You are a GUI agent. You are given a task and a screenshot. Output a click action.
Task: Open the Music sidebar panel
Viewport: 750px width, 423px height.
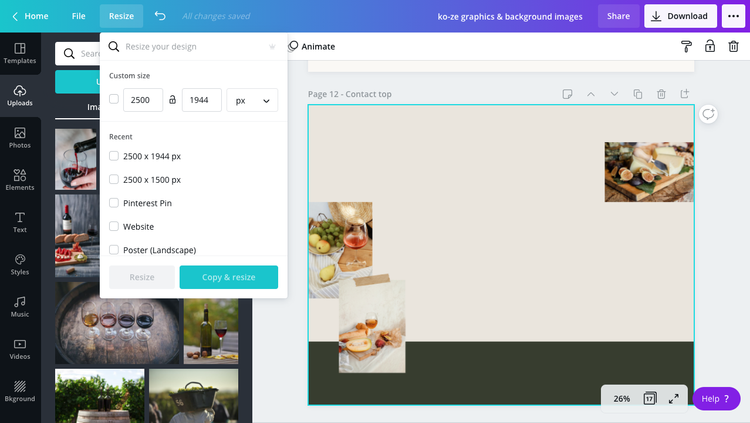click(20, 306)
